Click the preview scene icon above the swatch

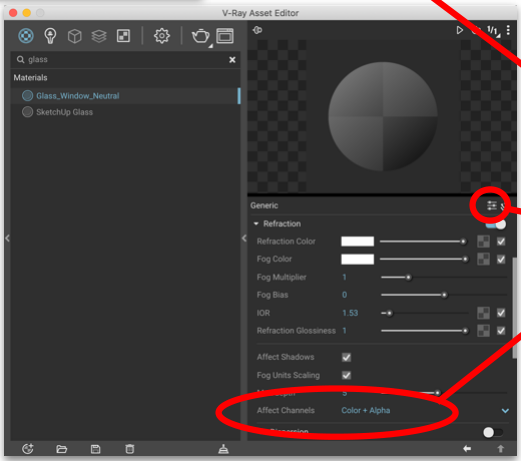(x=257, y=30)
